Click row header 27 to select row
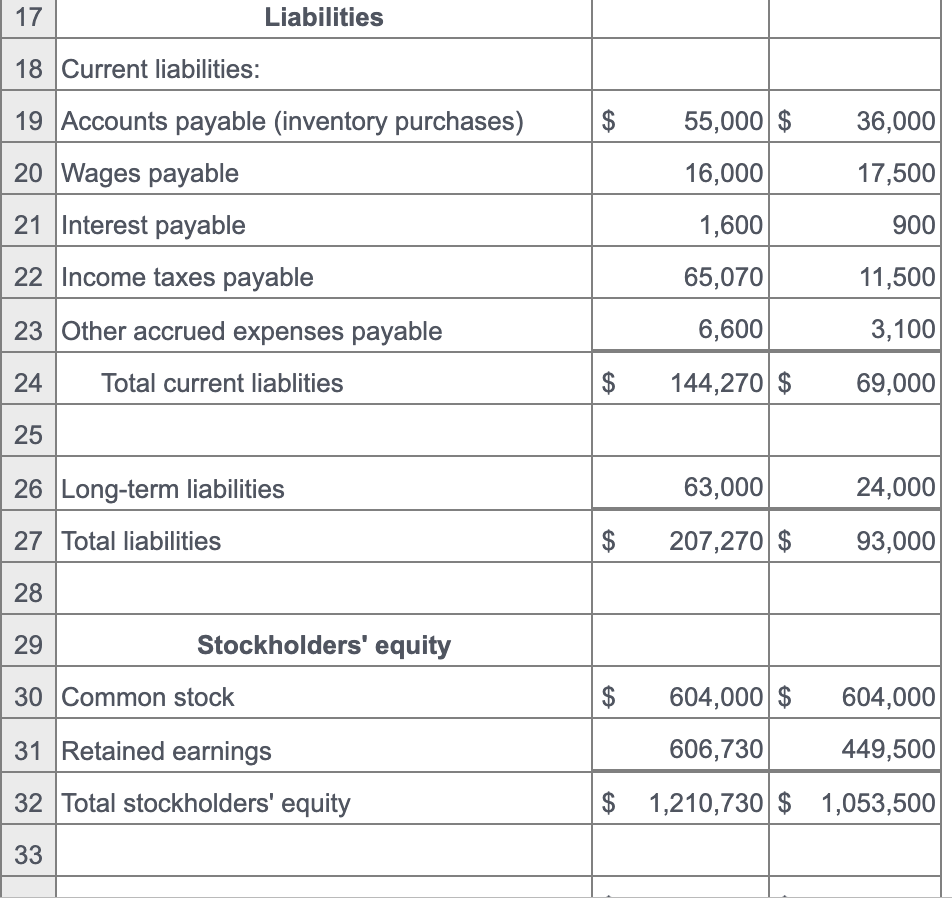Screen dimensions: 952x898 [28, 541]
